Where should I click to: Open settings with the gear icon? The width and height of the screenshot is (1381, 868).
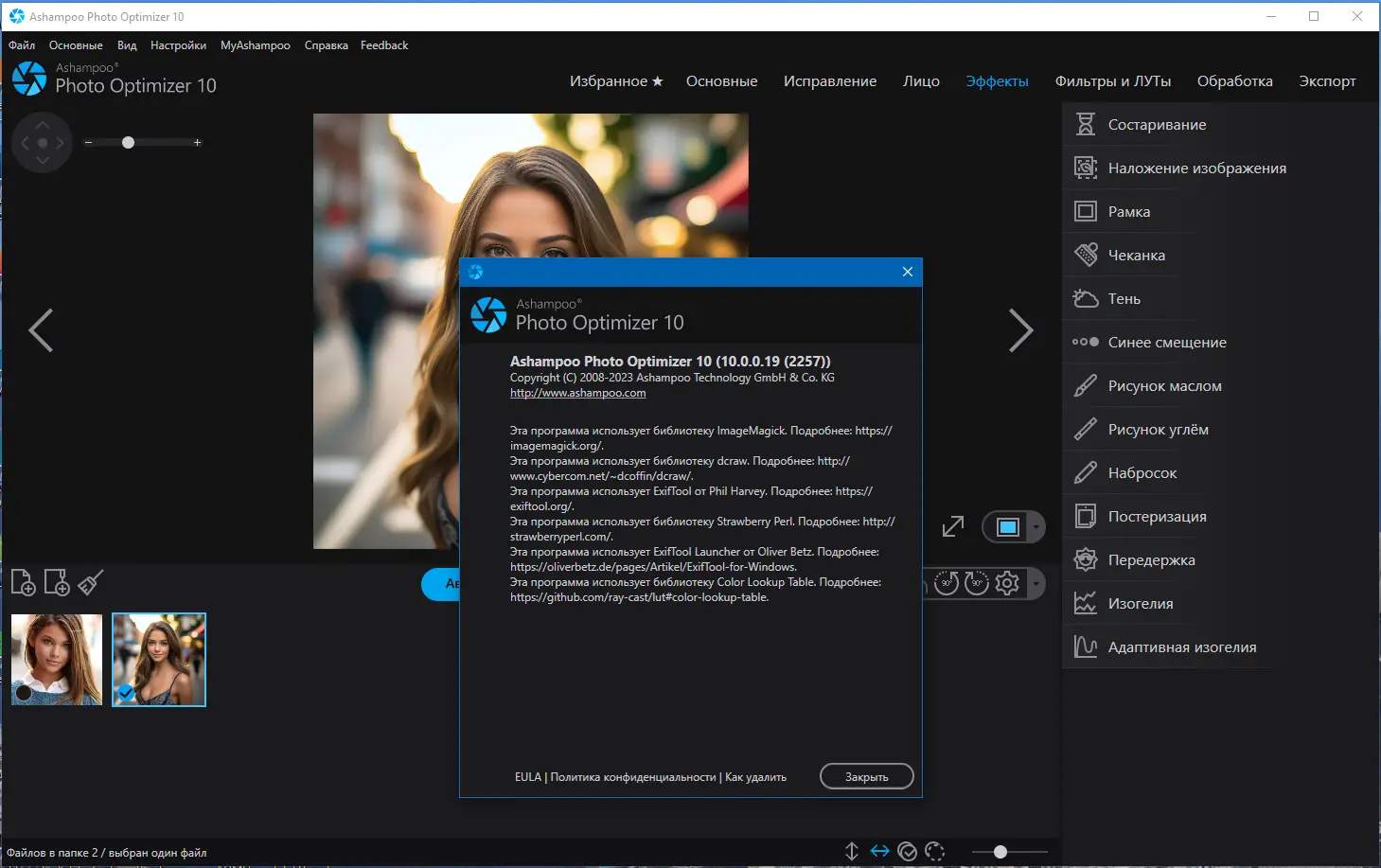pos(1007,583)
